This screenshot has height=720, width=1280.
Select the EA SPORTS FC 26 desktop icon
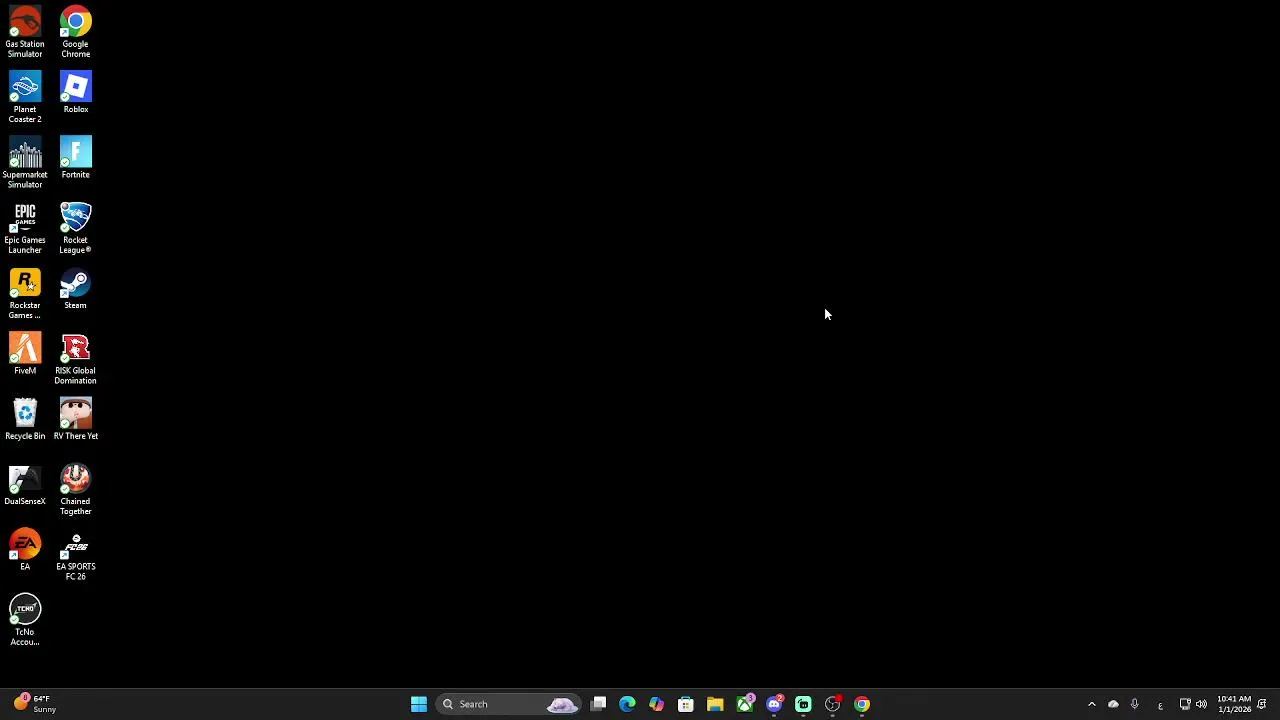click(75, 555)
